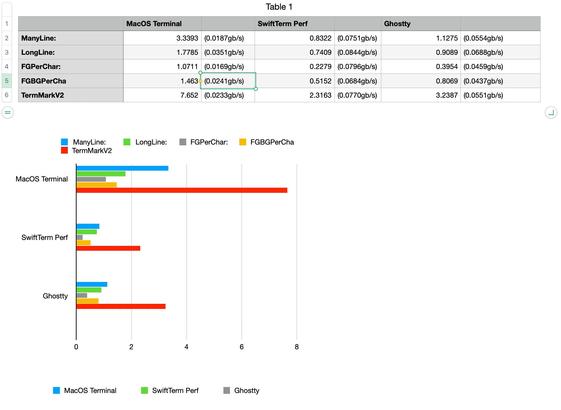
Task: Select the 'FGPerChar:' row label cell
Action: pyautogui.click(x=71, y=67)
